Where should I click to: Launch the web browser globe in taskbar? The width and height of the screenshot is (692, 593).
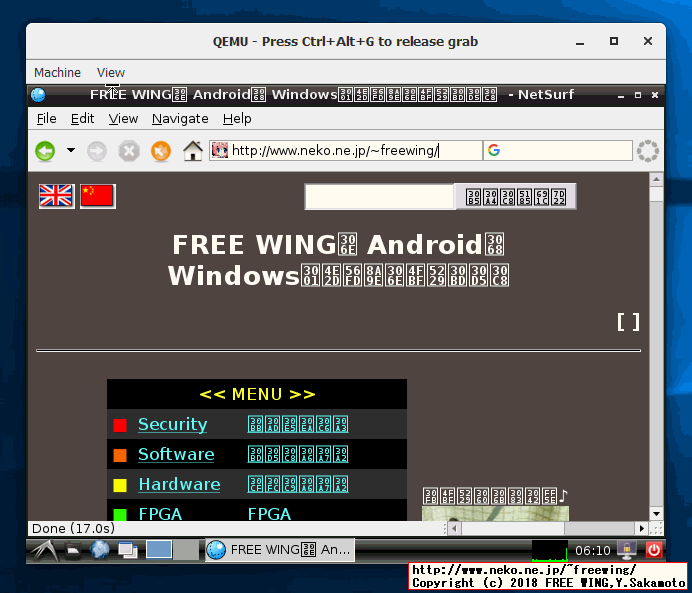pos(100,550)
